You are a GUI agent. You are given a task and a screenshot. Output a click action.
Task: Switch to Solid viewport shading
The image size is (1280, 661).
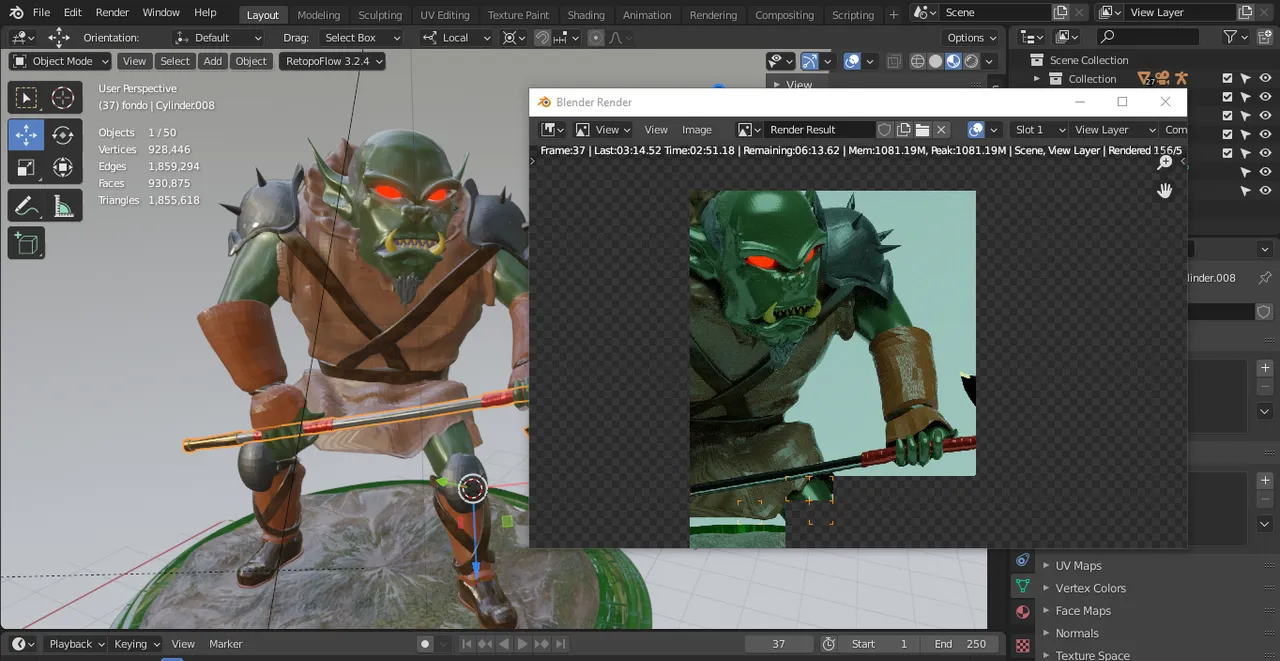coord(936,61)
